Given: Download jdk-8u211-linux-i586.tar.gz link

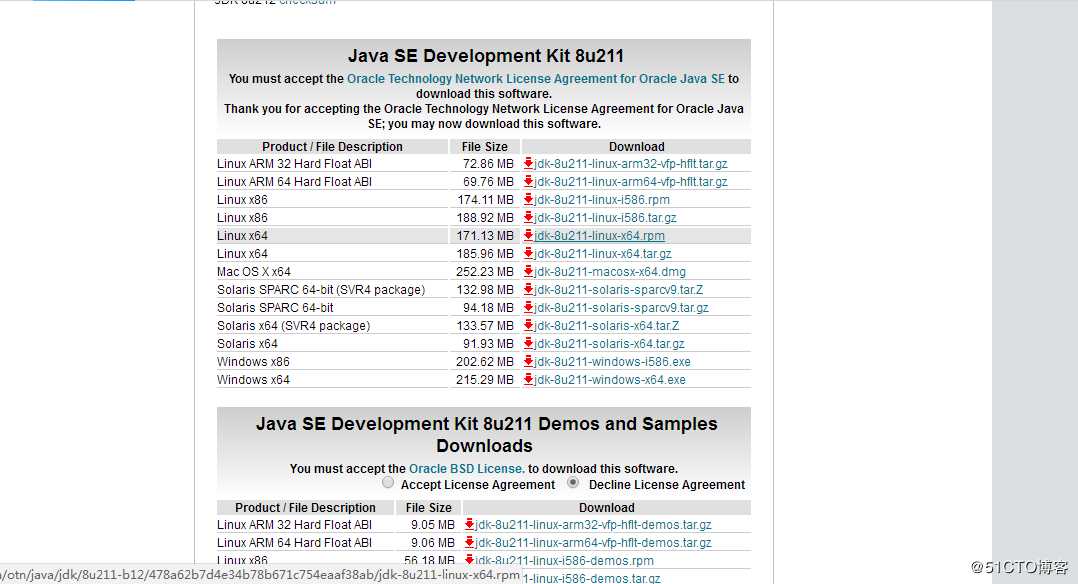Looking at the screenshot, I should click(x=605, y=217).
